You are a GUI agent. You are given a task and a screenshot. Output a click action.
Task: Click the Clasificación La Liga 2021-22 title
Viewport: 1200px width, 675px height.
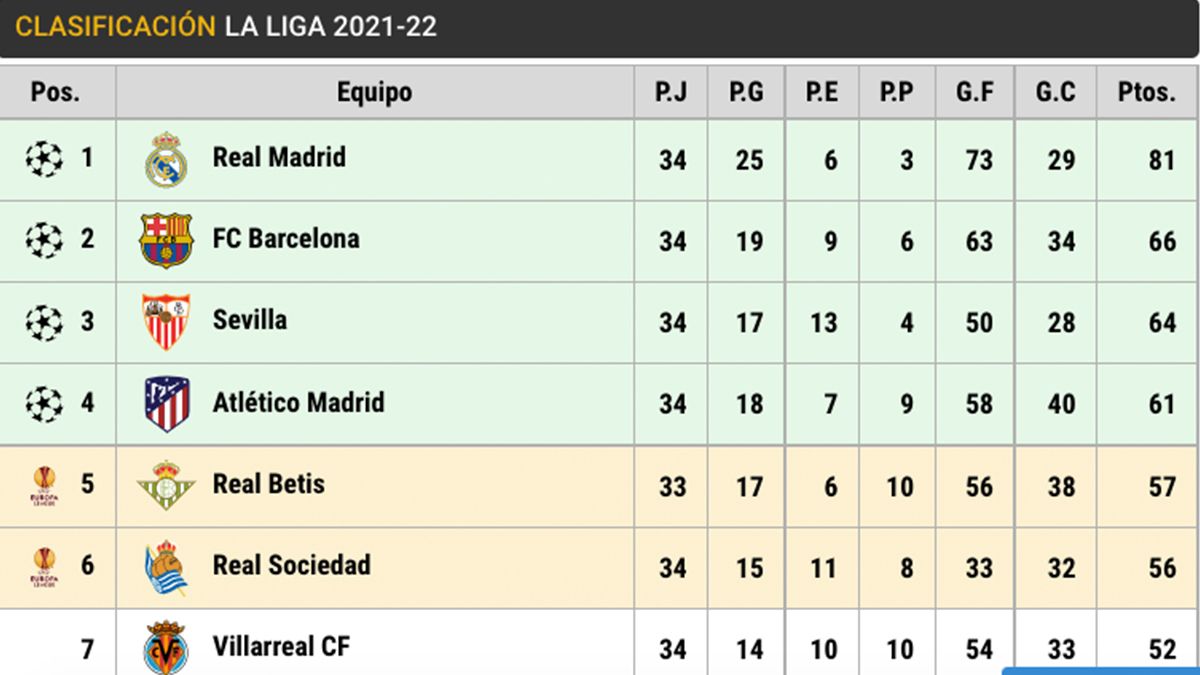(226, 27)
